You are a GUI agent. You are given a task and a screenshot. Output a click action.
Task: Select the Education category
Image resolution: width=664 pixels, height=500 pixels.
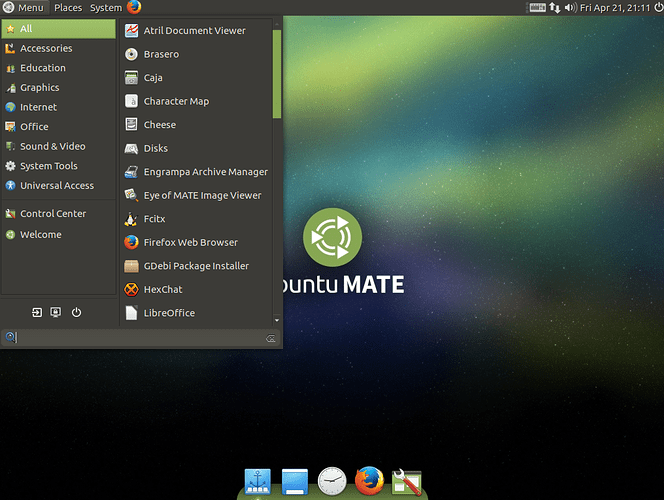pyautogui.click(x=58, y=68)
